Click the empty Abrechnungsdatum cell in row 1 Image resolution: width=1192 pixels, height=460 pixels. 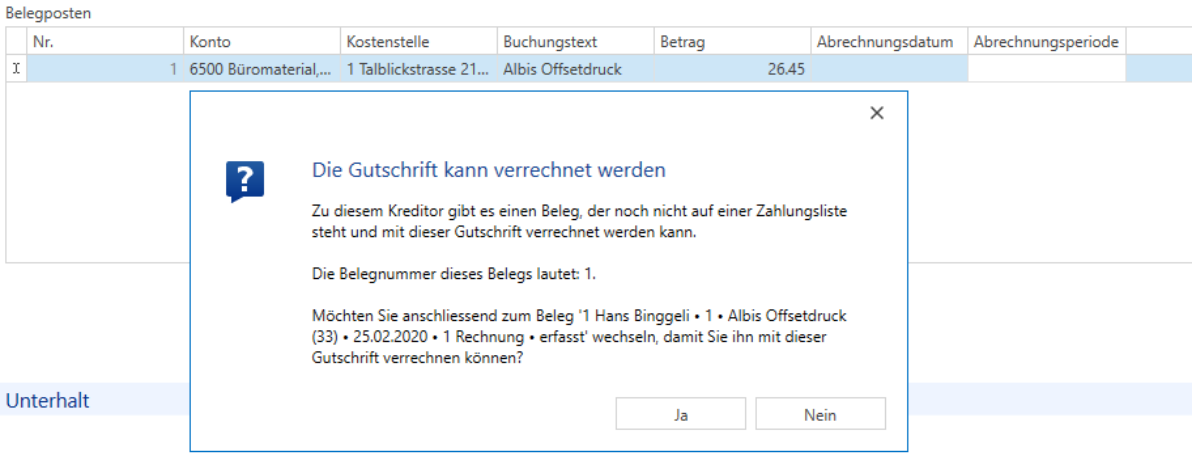[889, 69]
